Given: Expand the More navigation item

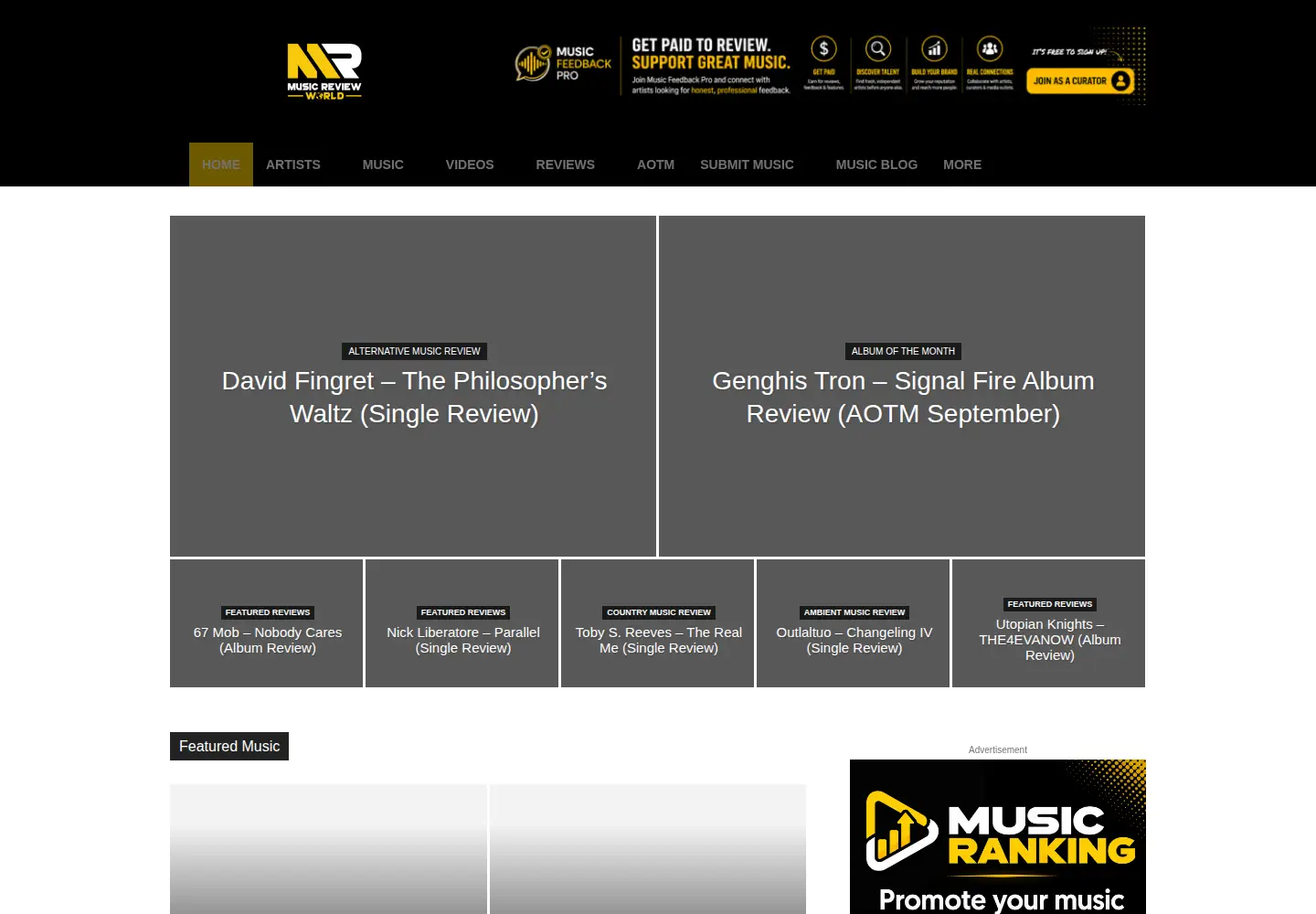Looking at the screenshot, I should point(962,165).
